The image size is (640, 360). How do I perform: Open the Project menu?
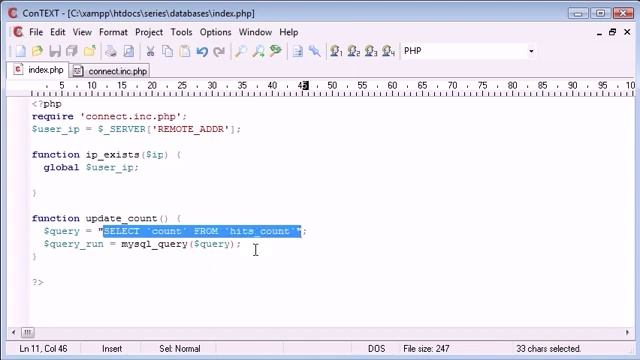click(149, 32)
